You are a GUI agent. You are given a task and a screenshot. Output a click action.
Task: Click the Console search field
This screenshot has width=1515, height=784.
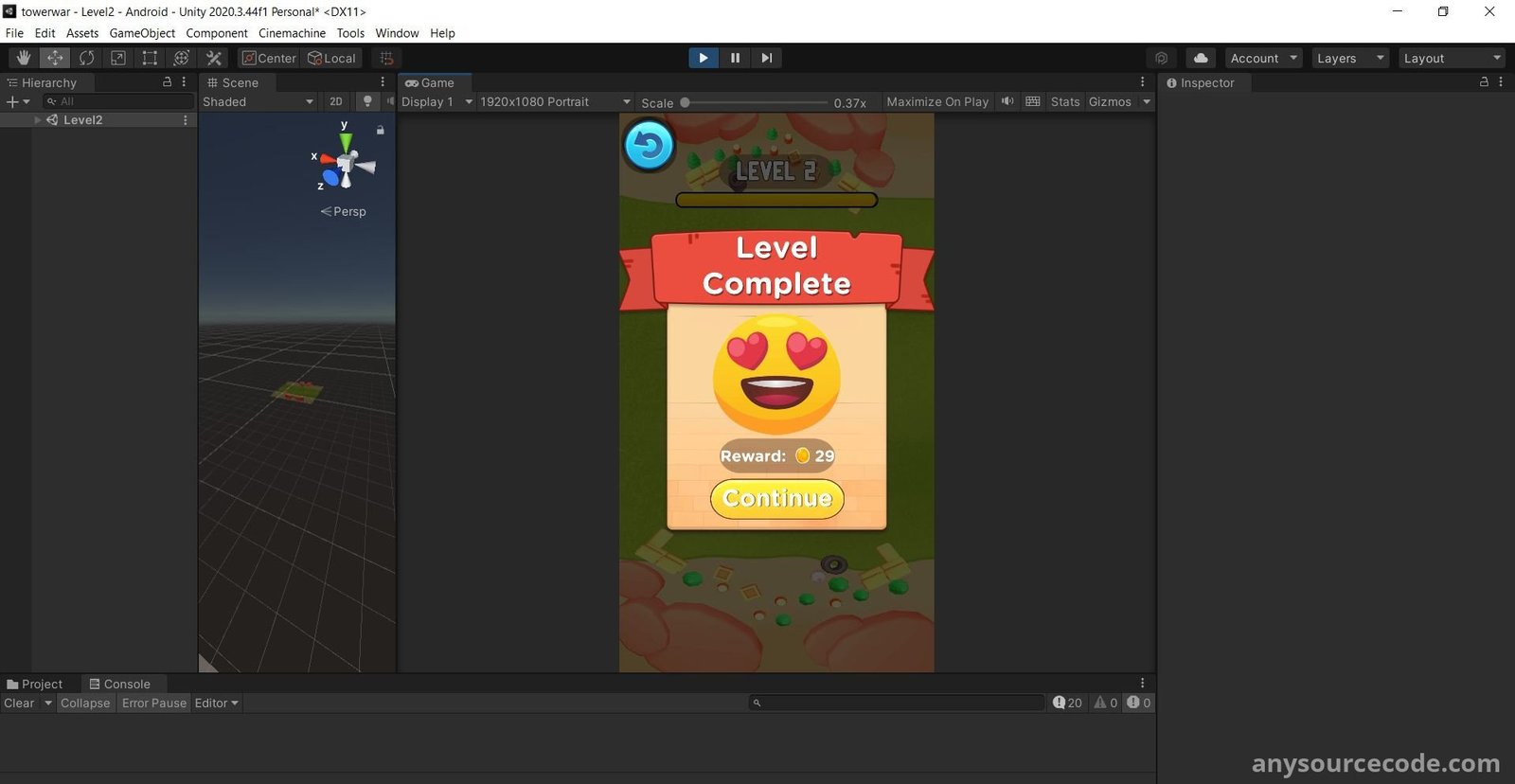[x=900, y=703]
